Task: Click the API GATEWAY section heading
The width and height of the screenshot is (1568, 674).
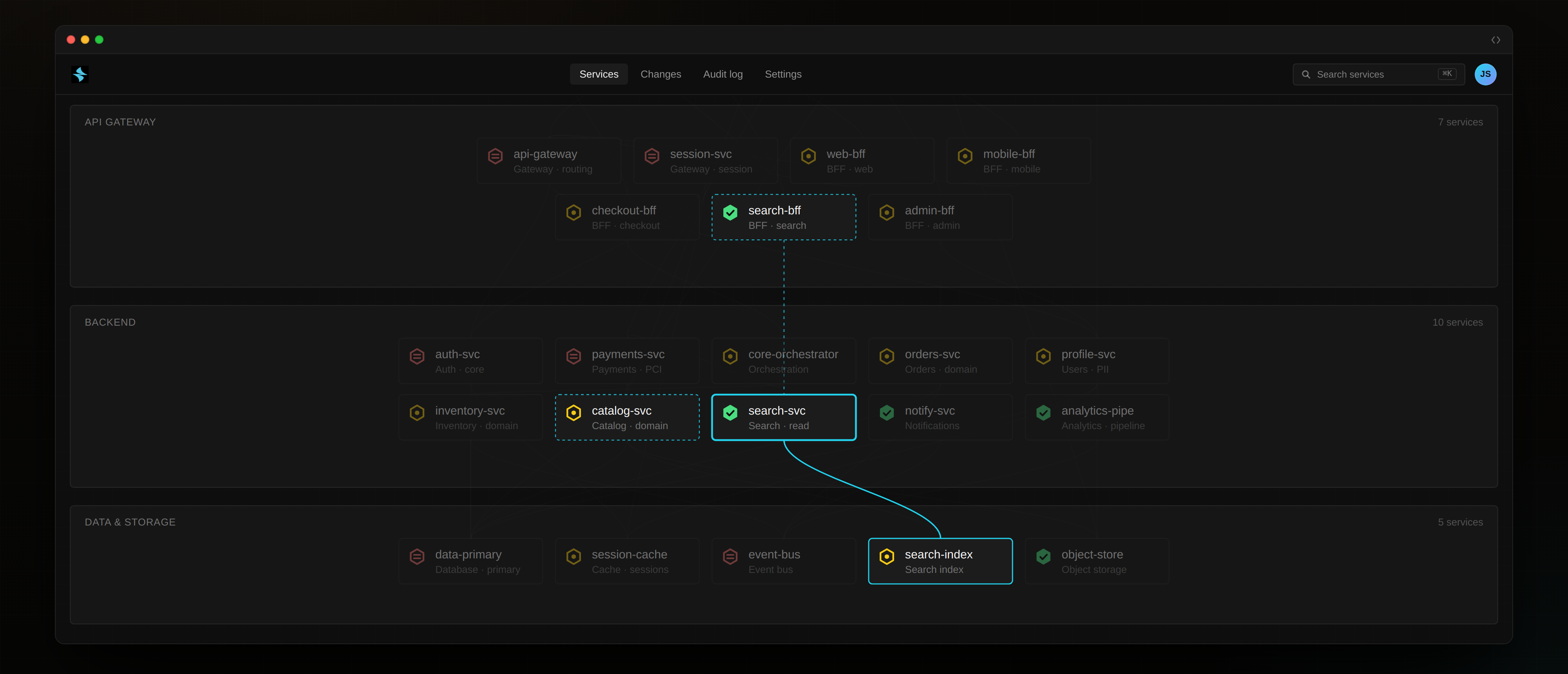Action: pos(120,122)
